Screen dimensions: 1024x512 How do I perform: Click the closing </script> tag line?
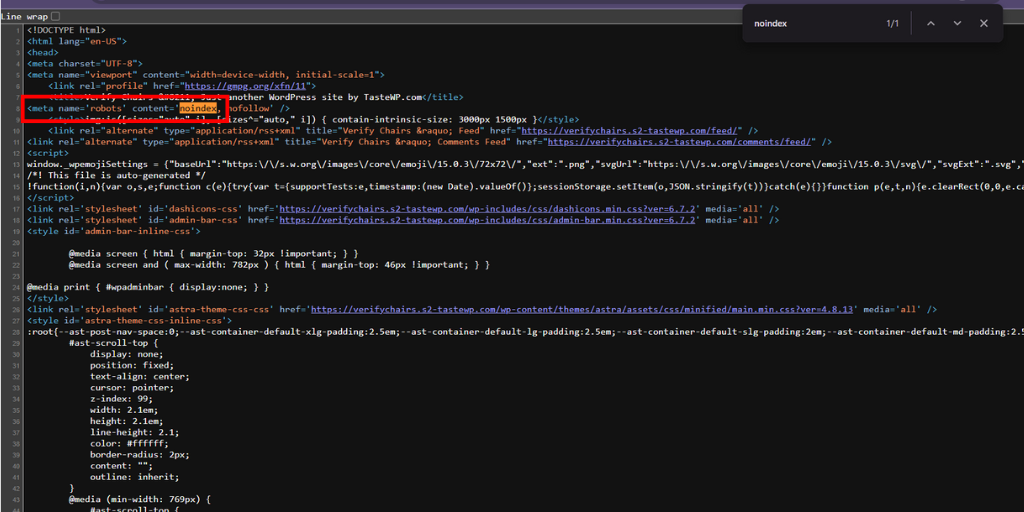50,198
